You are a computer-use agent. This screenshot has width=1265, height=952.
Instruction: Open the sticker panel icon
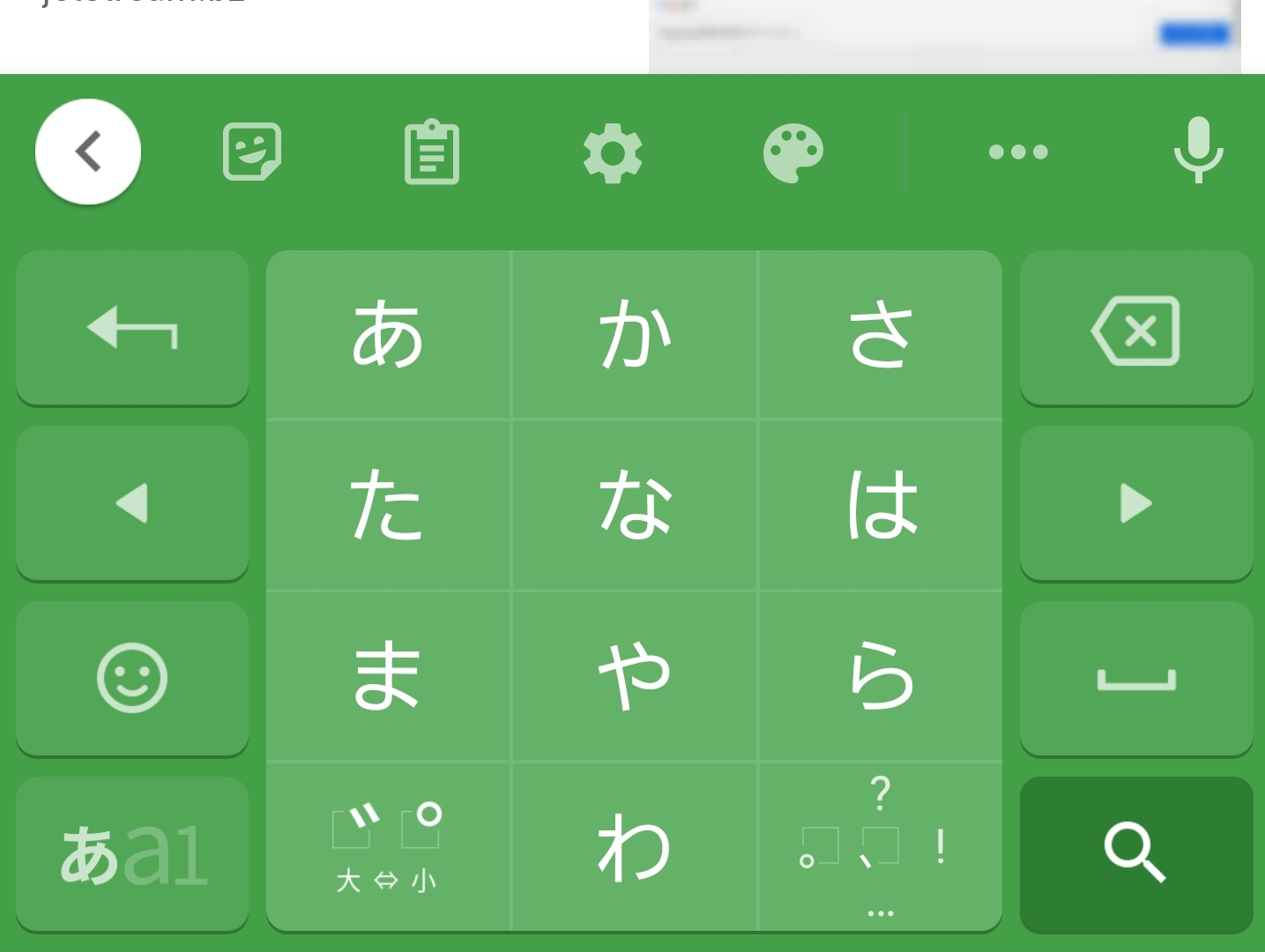click(252, 152)
